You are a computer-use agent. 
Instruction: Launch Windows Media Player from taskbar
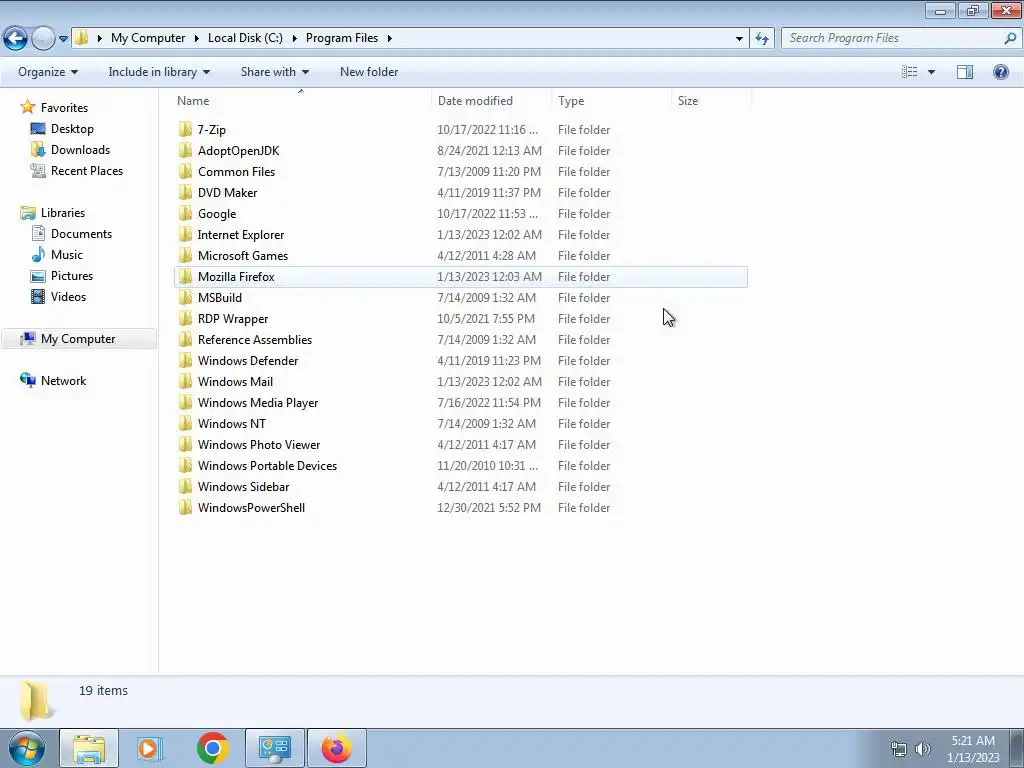(150, 748)
